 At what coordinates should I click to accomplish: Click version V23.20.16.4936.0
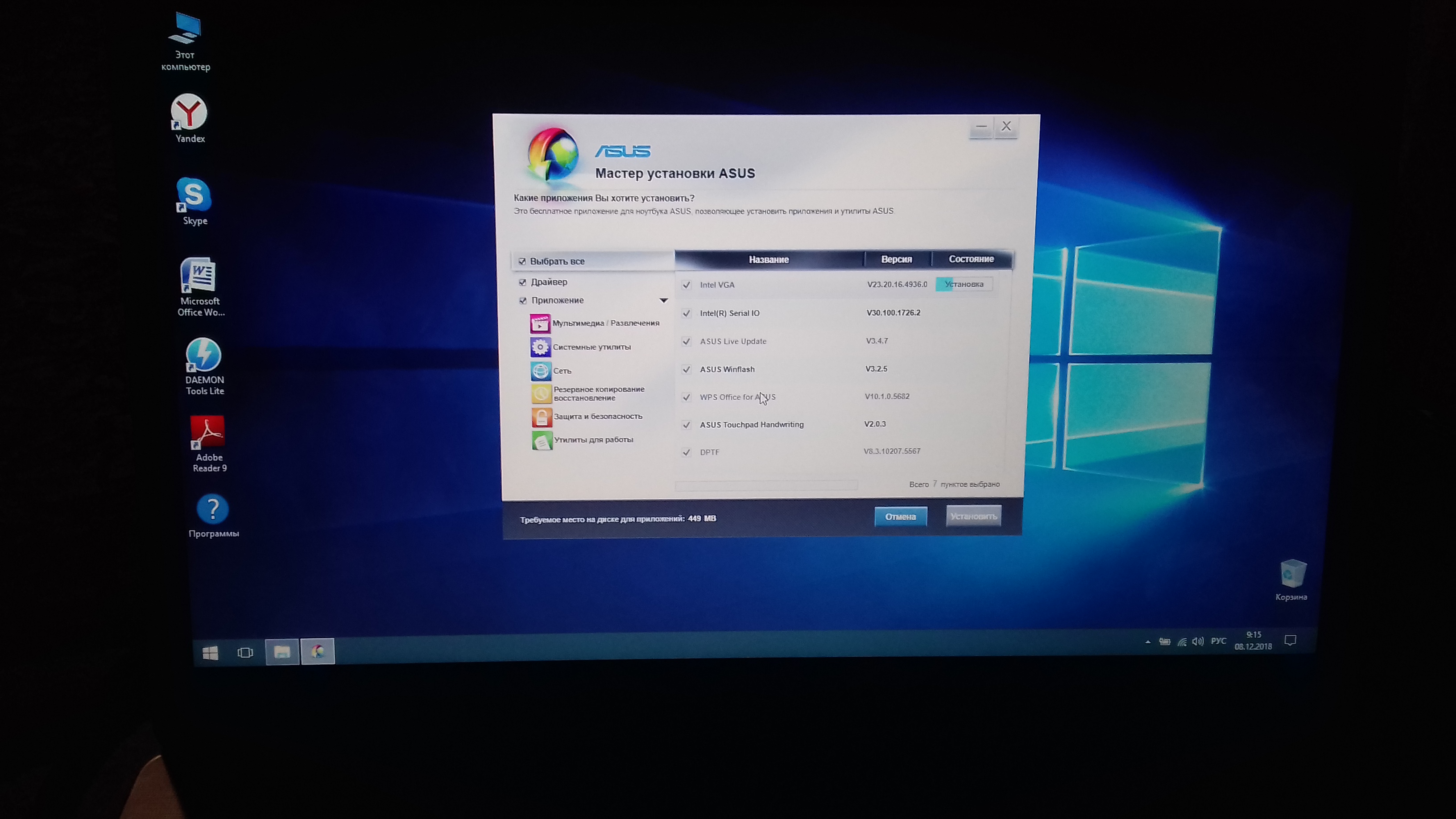[897, 284]
